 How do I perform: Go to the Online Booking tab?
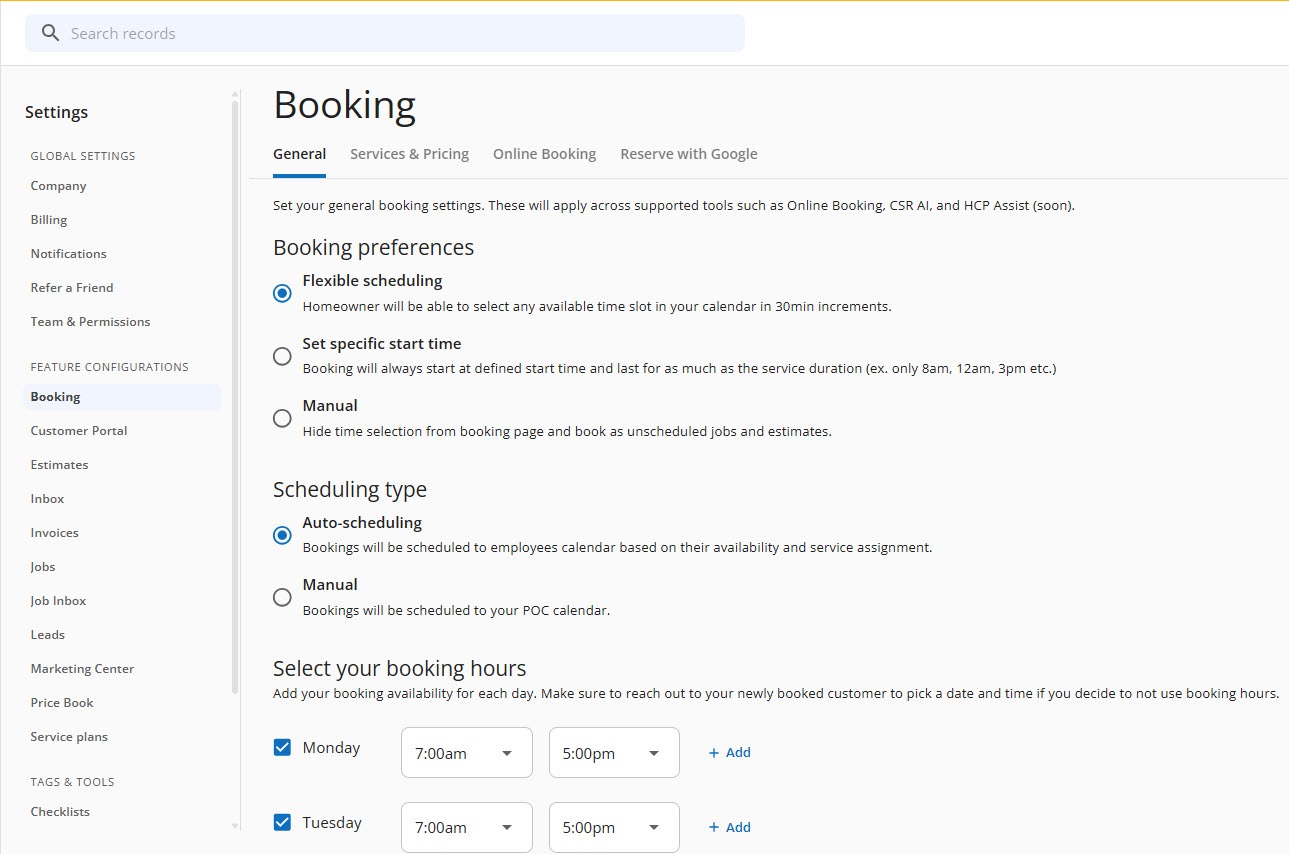point(544,154)
